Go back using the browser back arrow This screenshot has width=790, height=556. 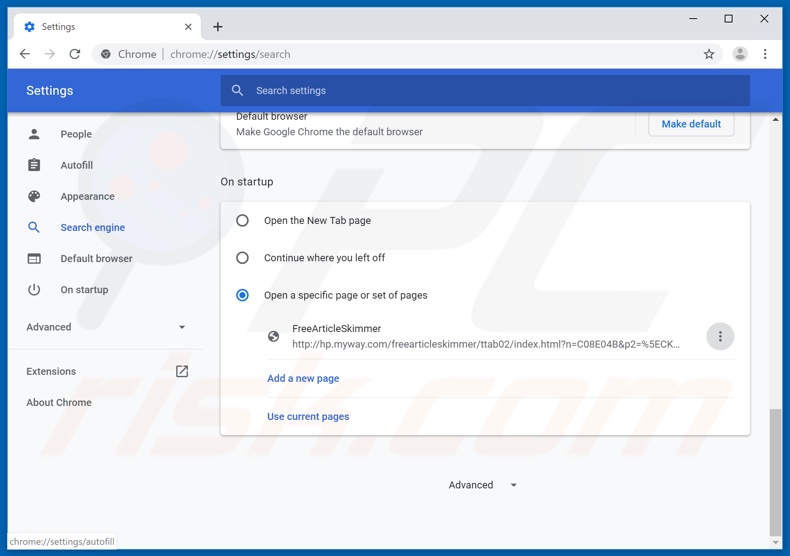tap(25, 54)
